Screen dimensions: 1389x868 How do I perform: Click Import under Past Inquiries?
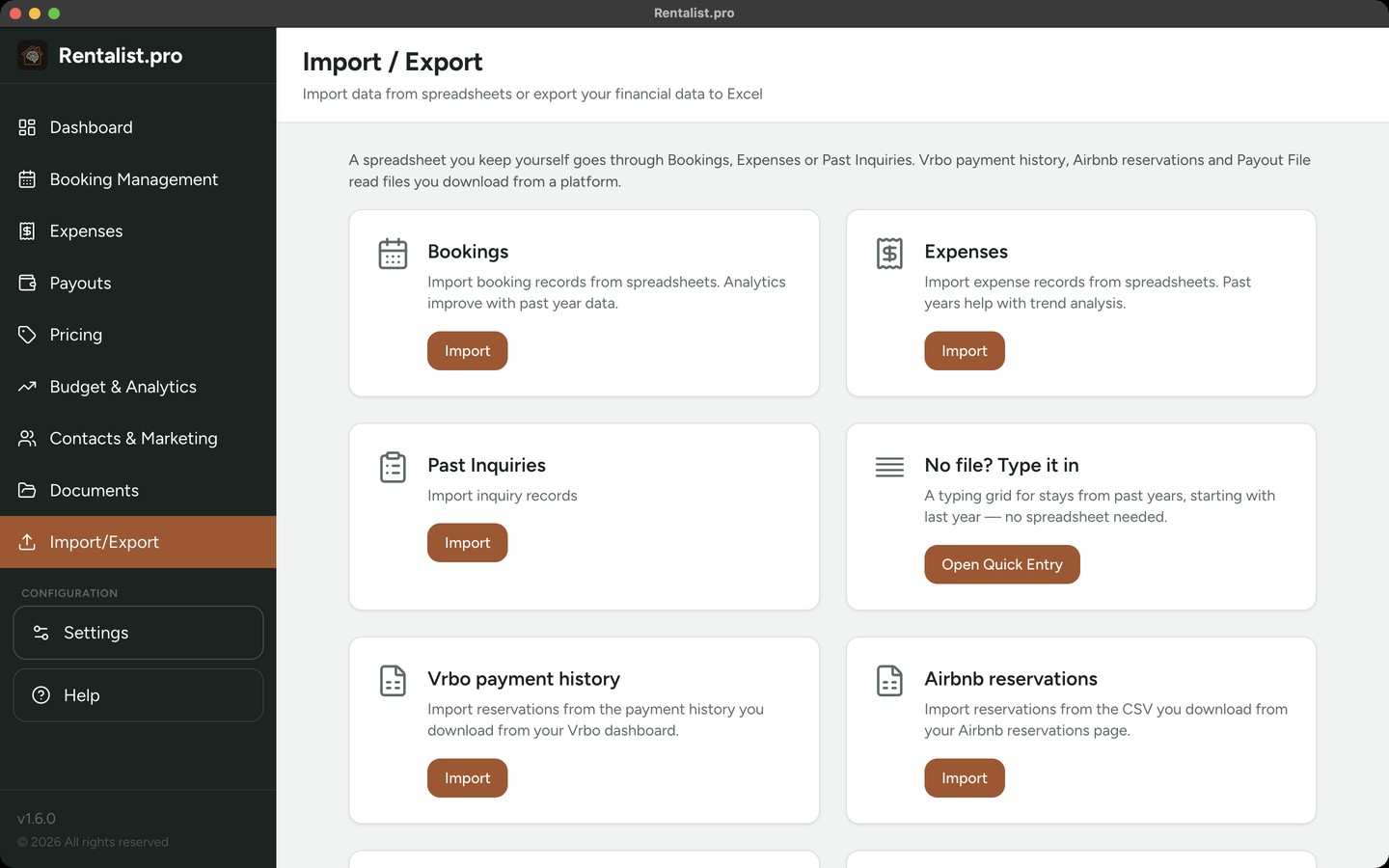tap(467, 543)
